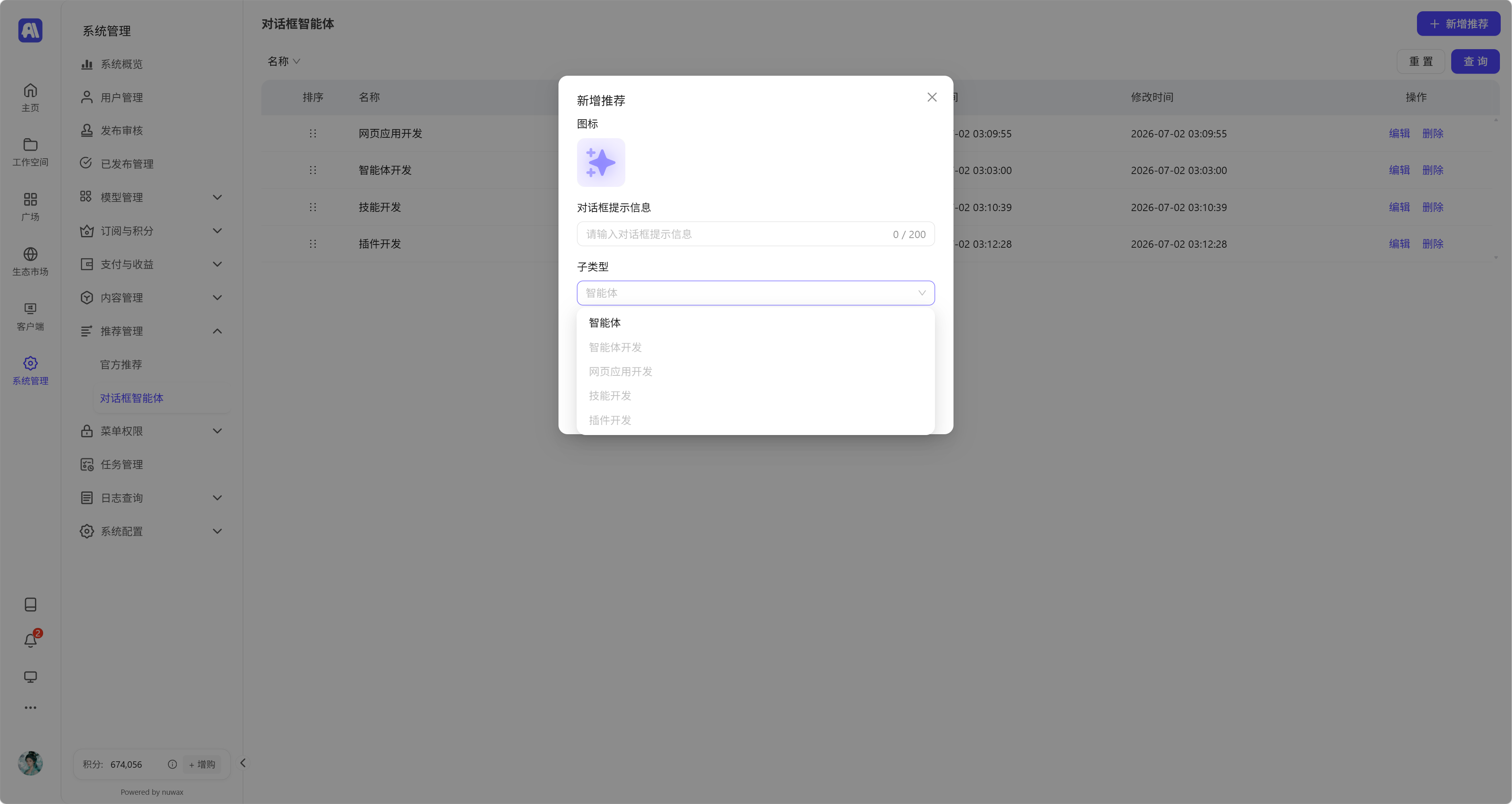The image size is (1512, 804).
Task: Open 发布审核 in the sidebar
Action: pos(151,131)
